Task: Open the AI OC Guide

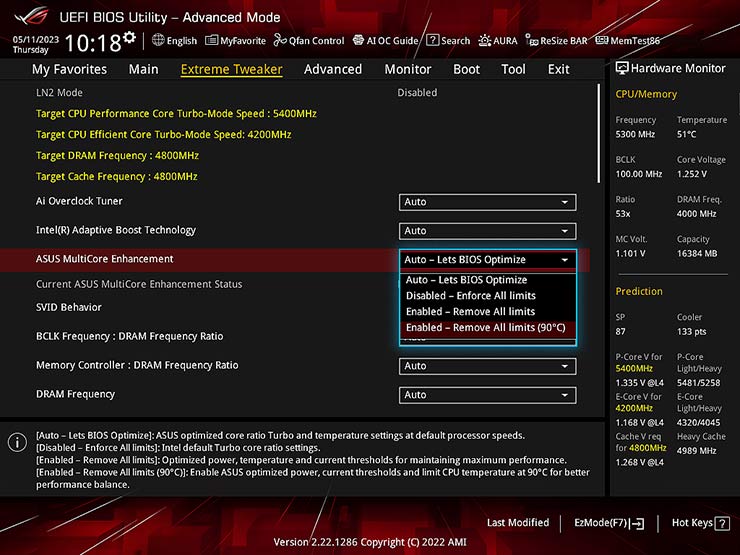Action: 385,41
